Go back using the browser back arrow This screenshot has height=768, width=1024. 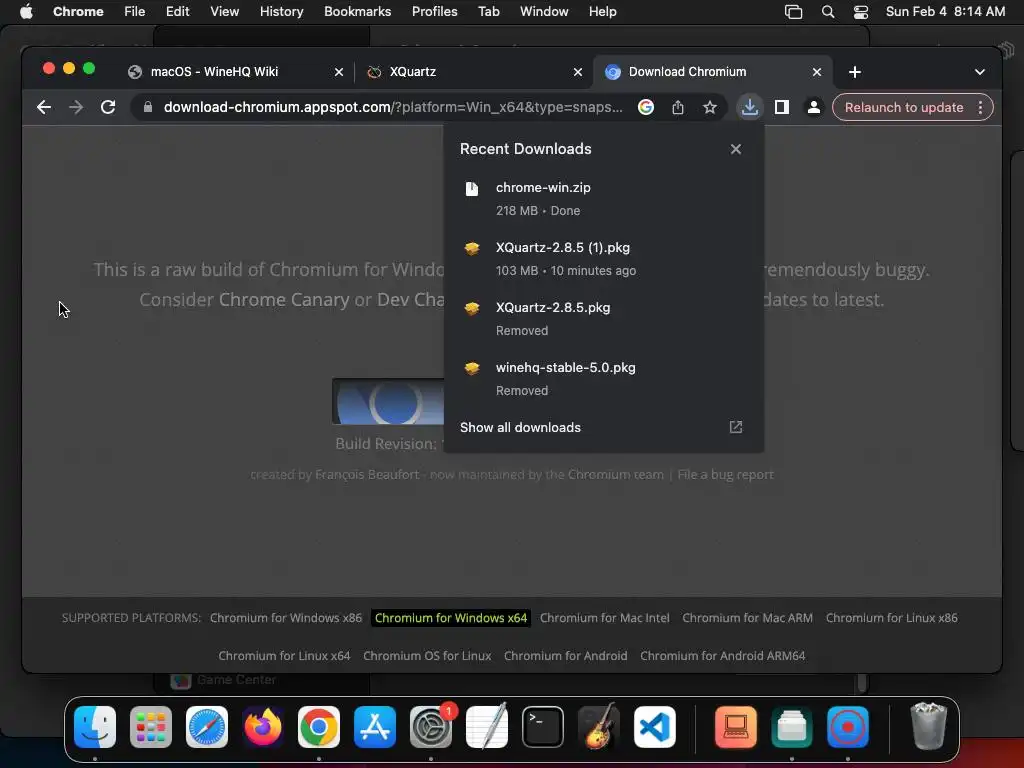(x=44, y=107)
